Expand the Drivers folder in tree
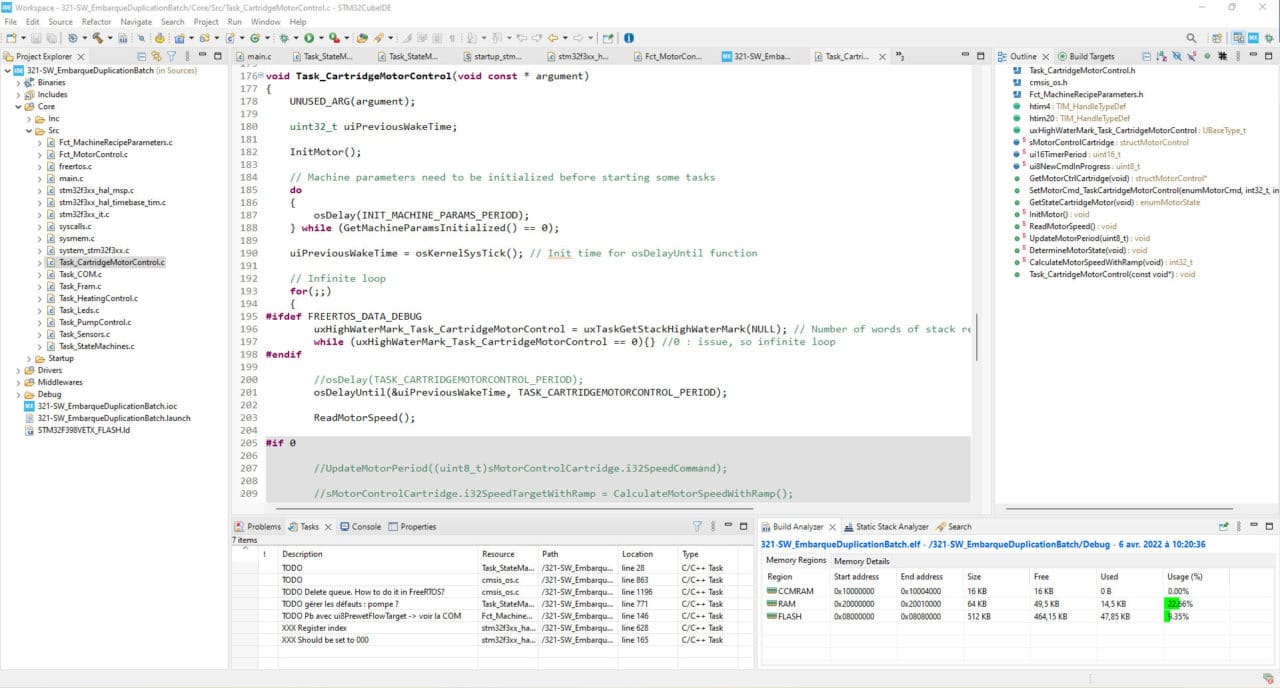This screenshot has width=1280, height=688. [x=18, y=370]
